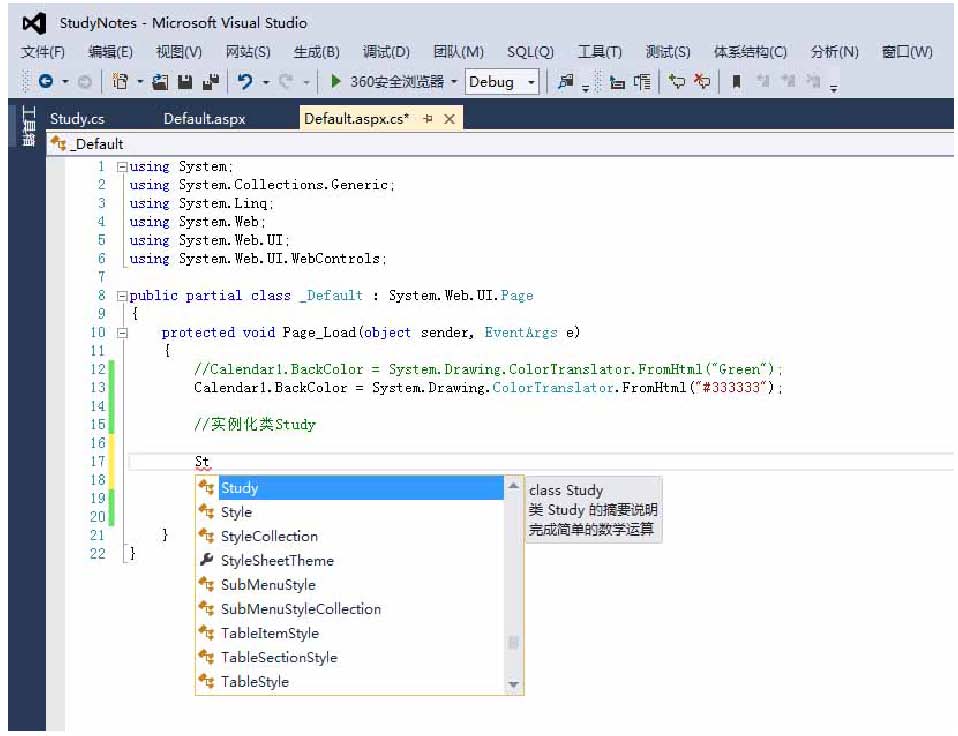Click the Undo arrow icon
This screenshot has width=958, height=736.
point(245,81)
